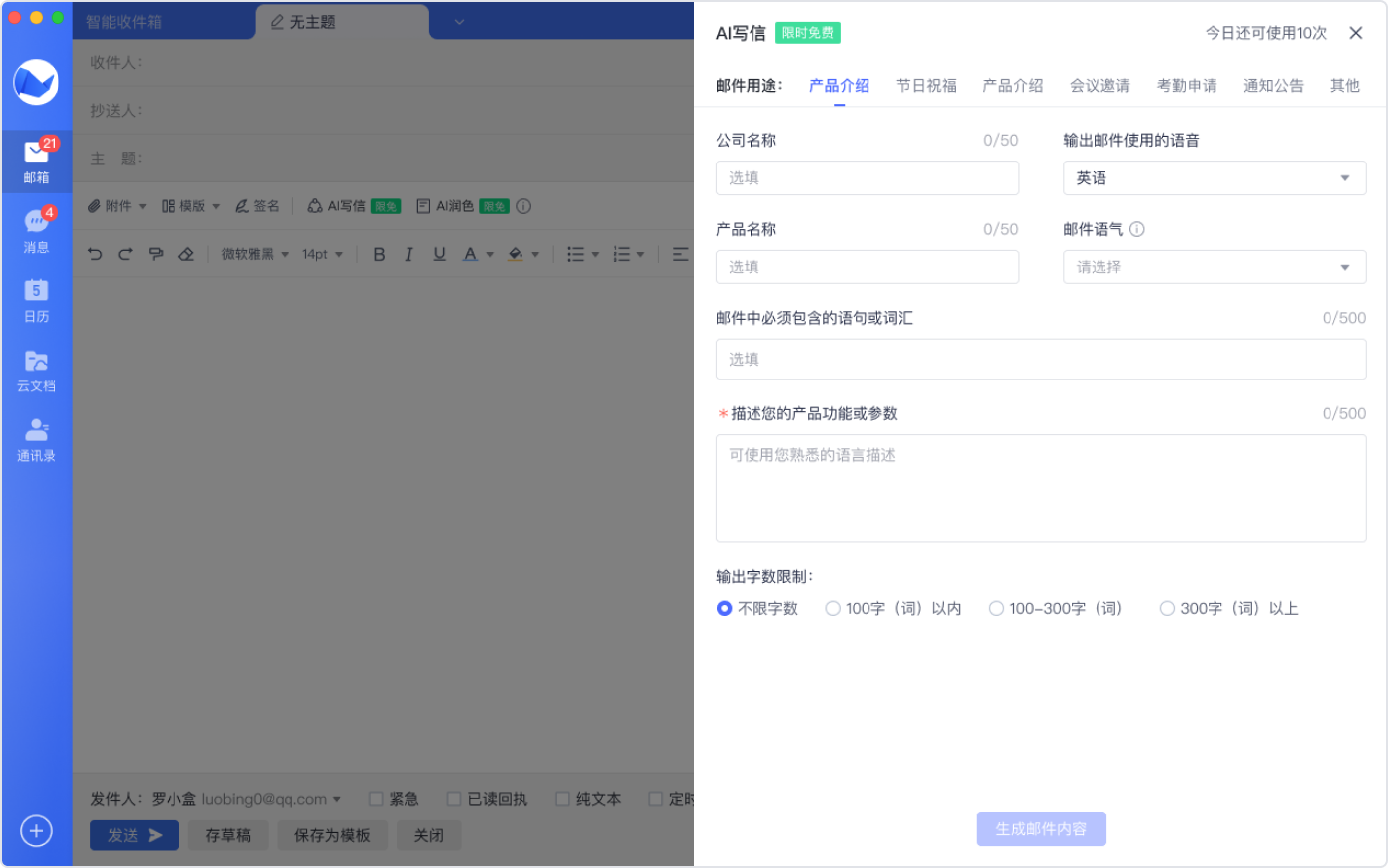The width and height of the screenshot is (1388, 868).
Task: Open Messages in the left sidebar
Action: pos(36,229)
